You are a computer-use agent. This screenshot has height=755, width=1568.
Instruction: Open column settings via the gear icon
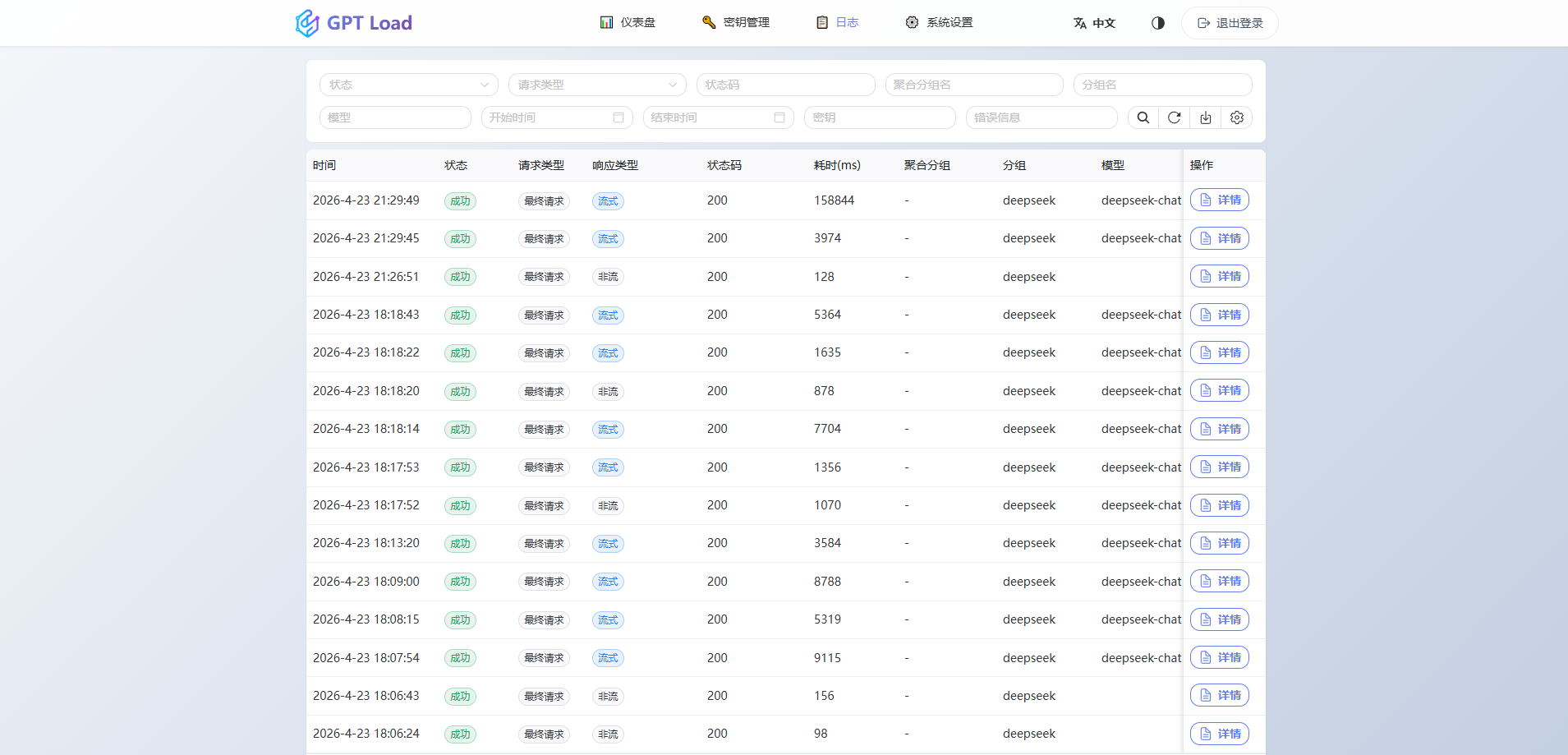(1236, 117)
